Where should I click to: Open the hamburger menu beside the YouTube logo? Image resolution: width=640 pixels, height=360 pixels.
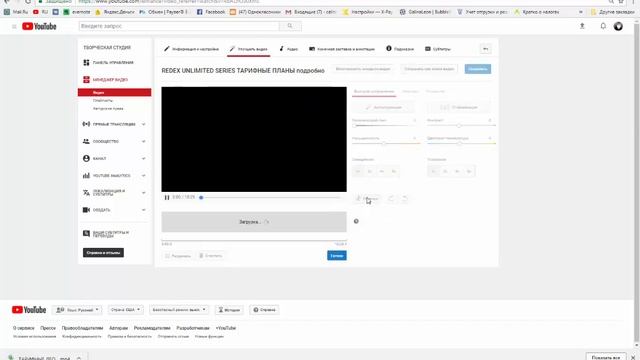click(14, 27)
